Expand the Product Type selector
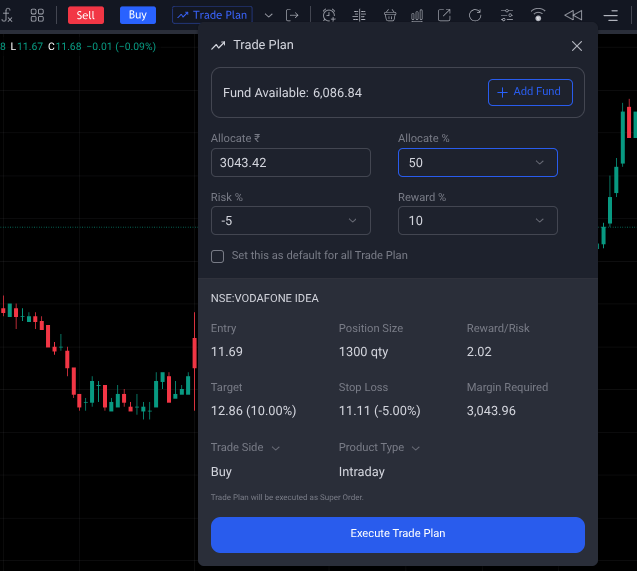 [x=378, y=448]
